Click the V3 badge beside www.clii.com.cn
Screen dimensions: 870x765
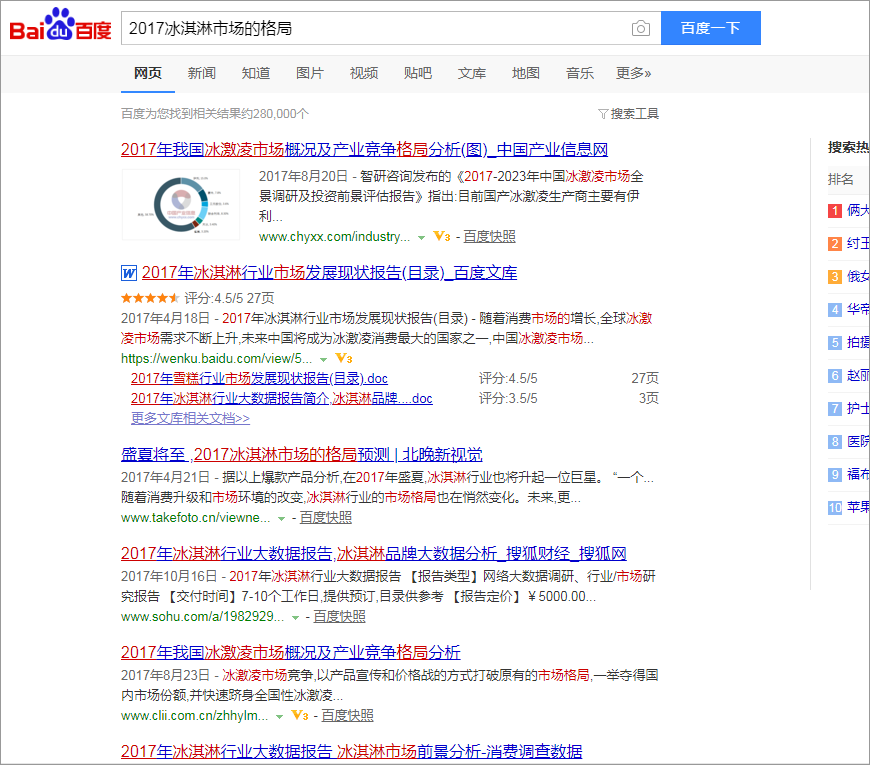tap(299, 716)
